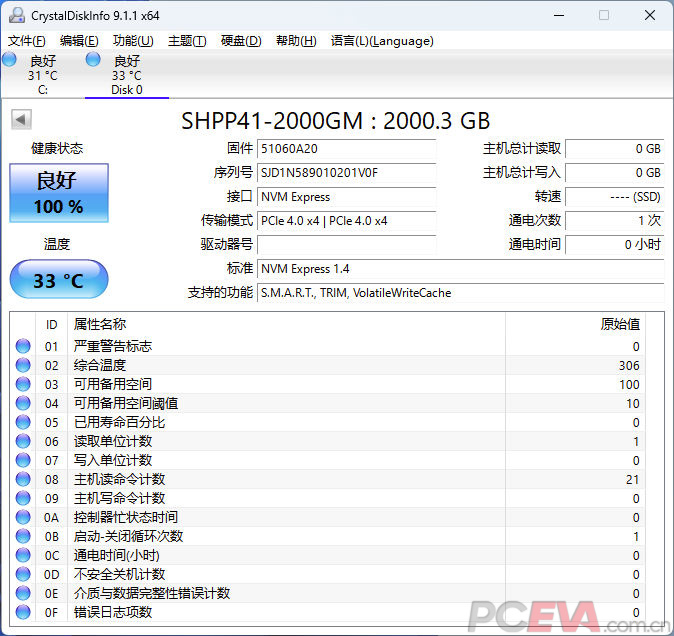Select the Disk 0 tab at 33 °C
The image size is (674, 636).
pyautogui.click(x=126, y=75)
